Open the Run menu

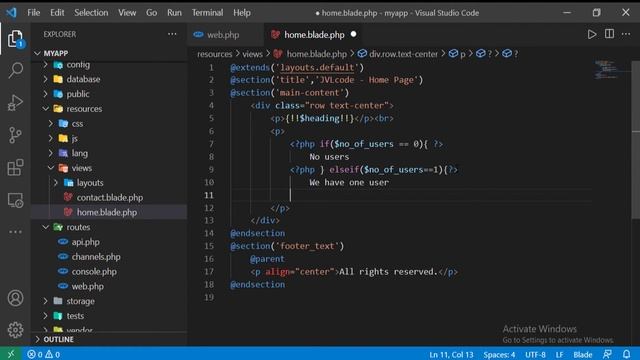coord(174,13)
